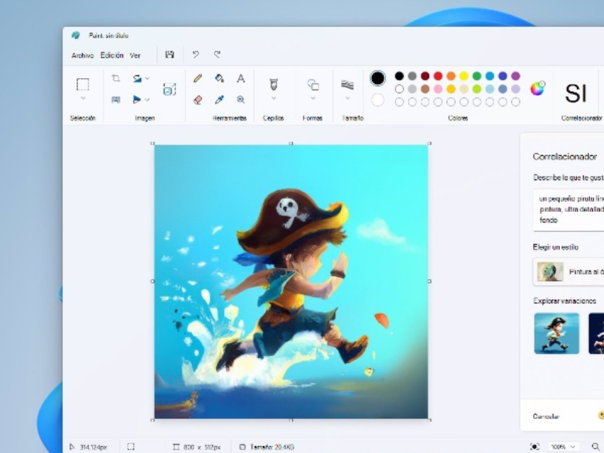
Task: Click the Magnifier zoom tool
Action: coord(241,100)
